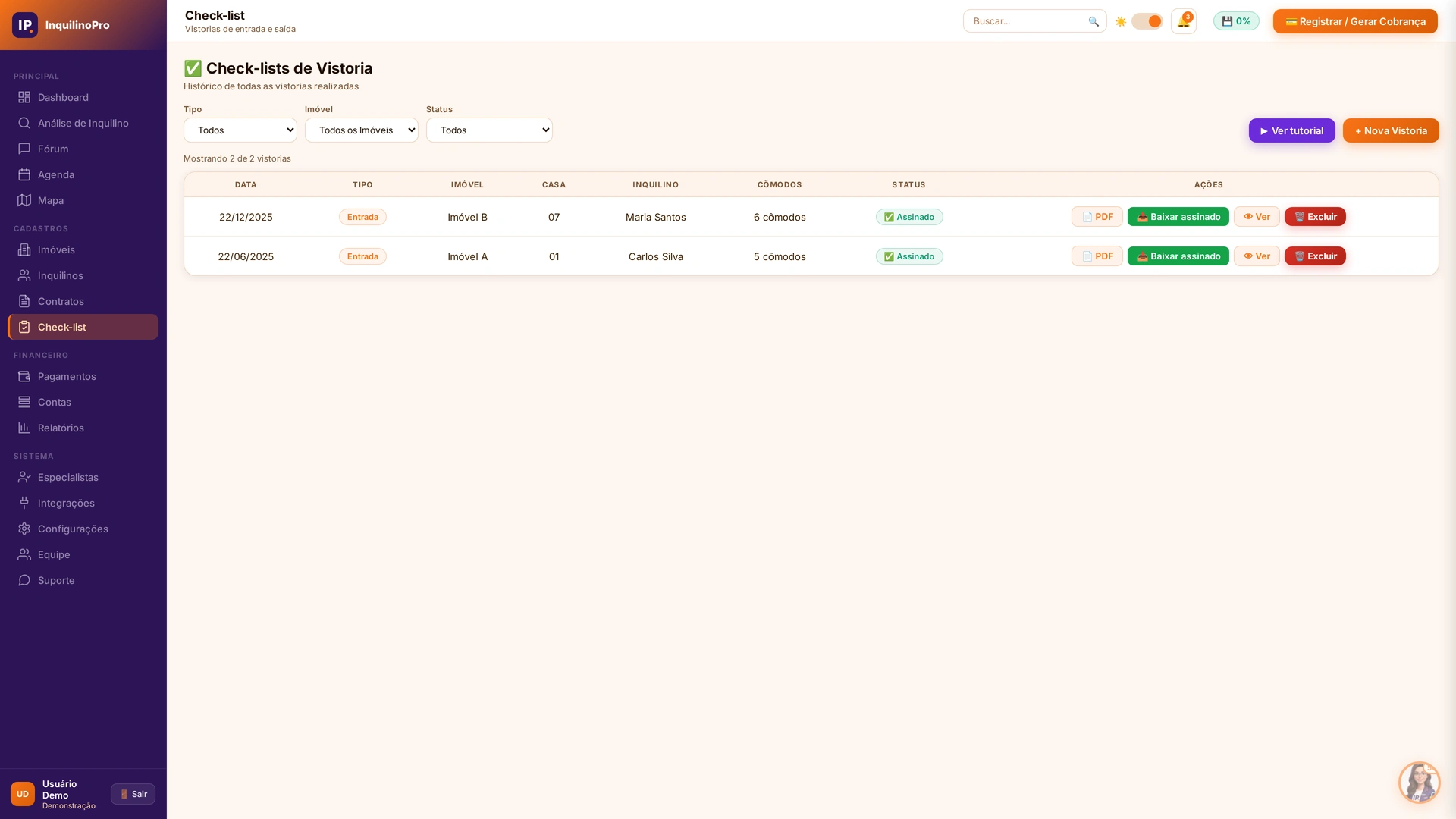The width and height of the screenshot is (1456, 819).
Task: Click the Especialistas user-check icon
Action: (x=24, y=477)
